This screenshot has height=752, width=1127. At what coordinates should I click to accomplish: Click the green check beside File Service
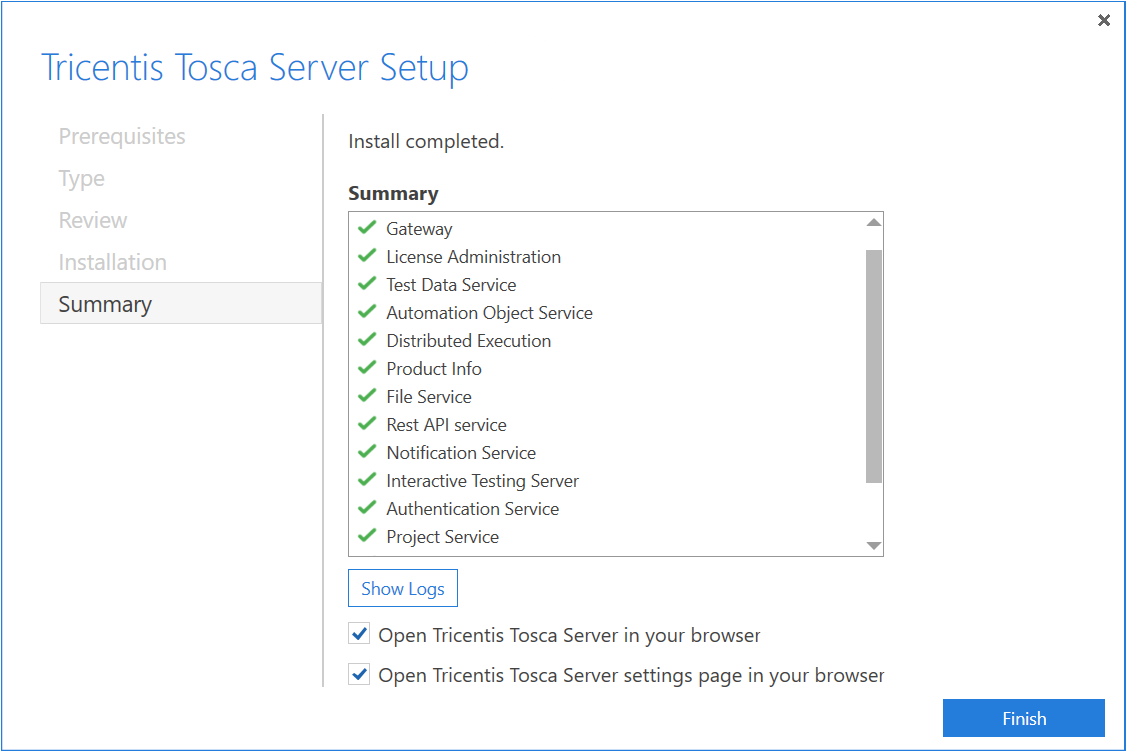coord(367,396)
